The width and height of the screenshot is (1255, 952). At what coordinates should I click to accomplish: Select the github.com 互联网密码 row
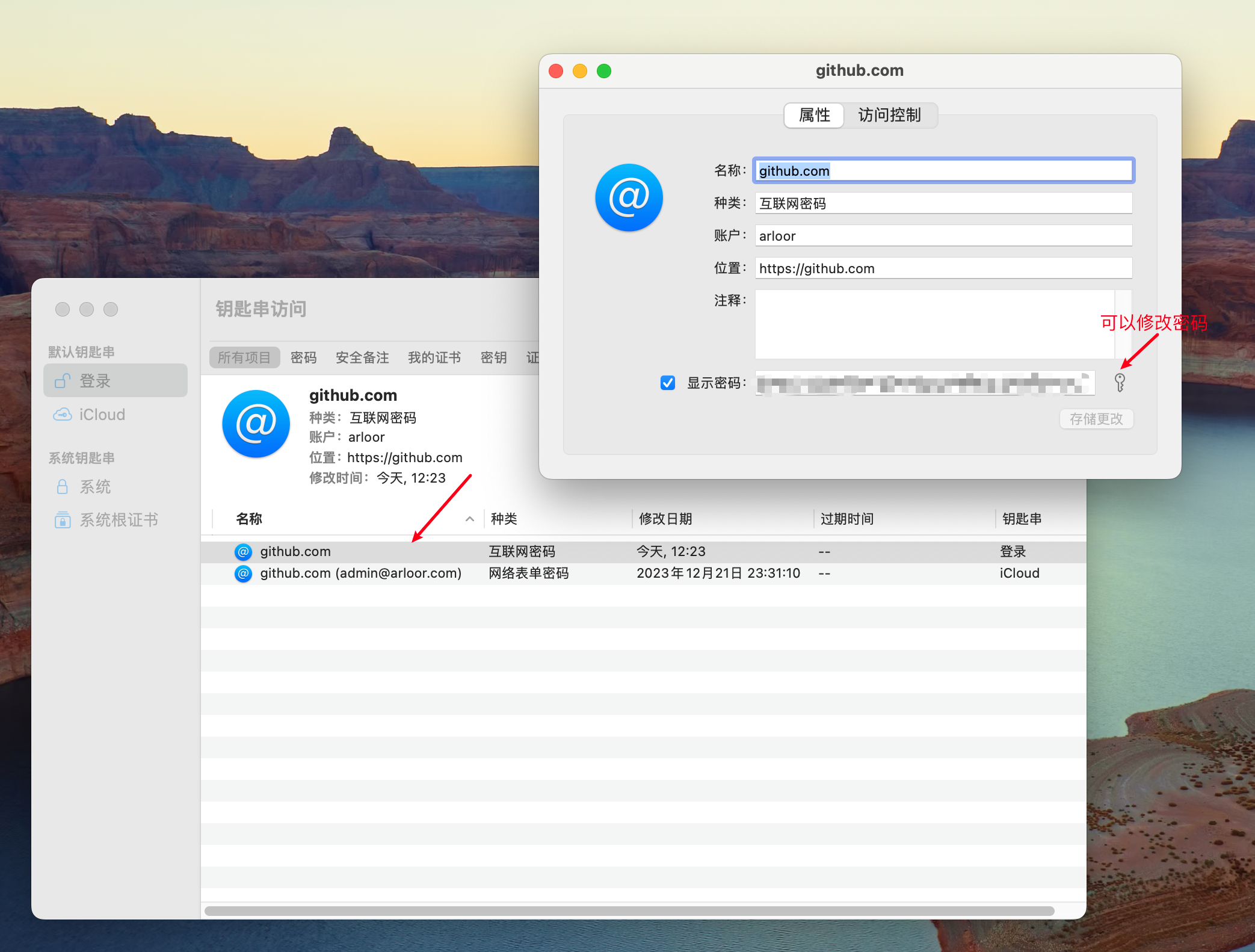pyautogui.click(x=643, y=552)
